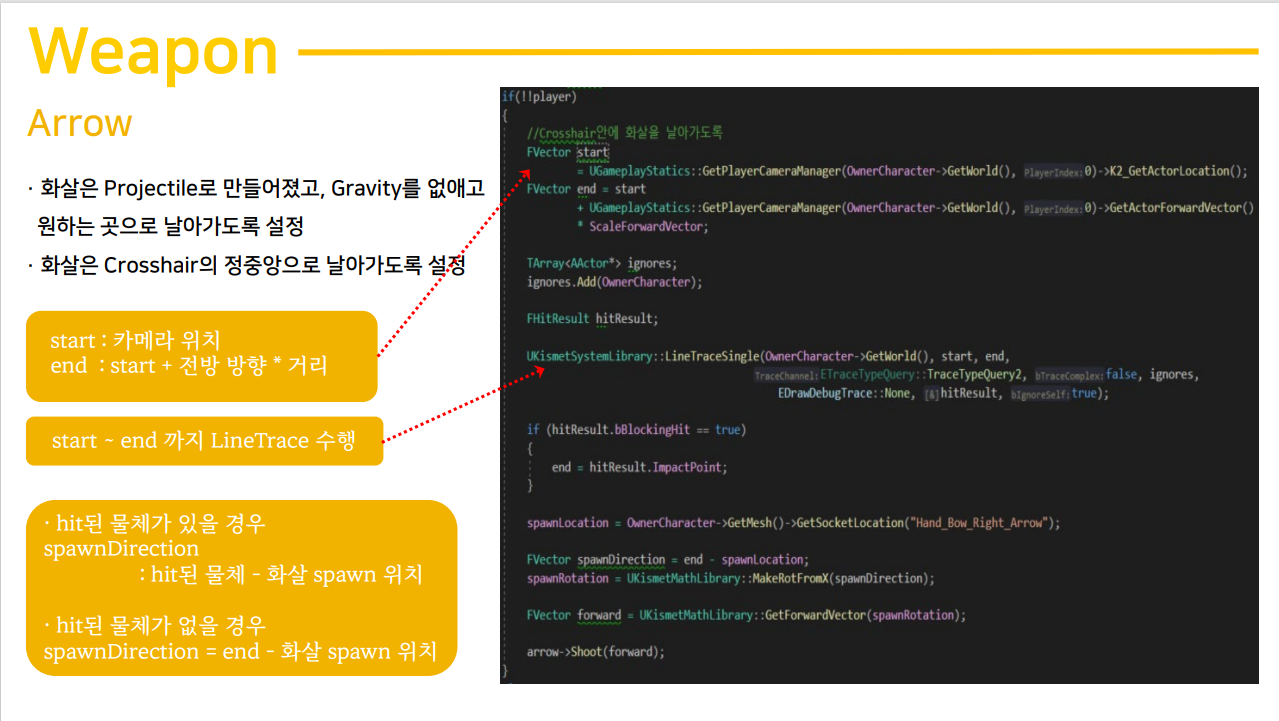1279x721 pixels.
Task: Click "end : start + 전방 방향 * 거리" text
Action: 189,366
